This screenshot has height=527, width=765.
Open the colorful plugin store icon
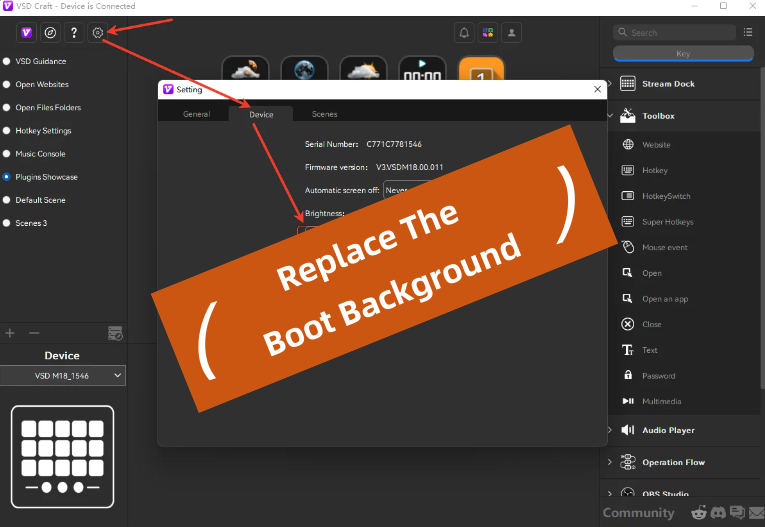click(x=488, y=33)
